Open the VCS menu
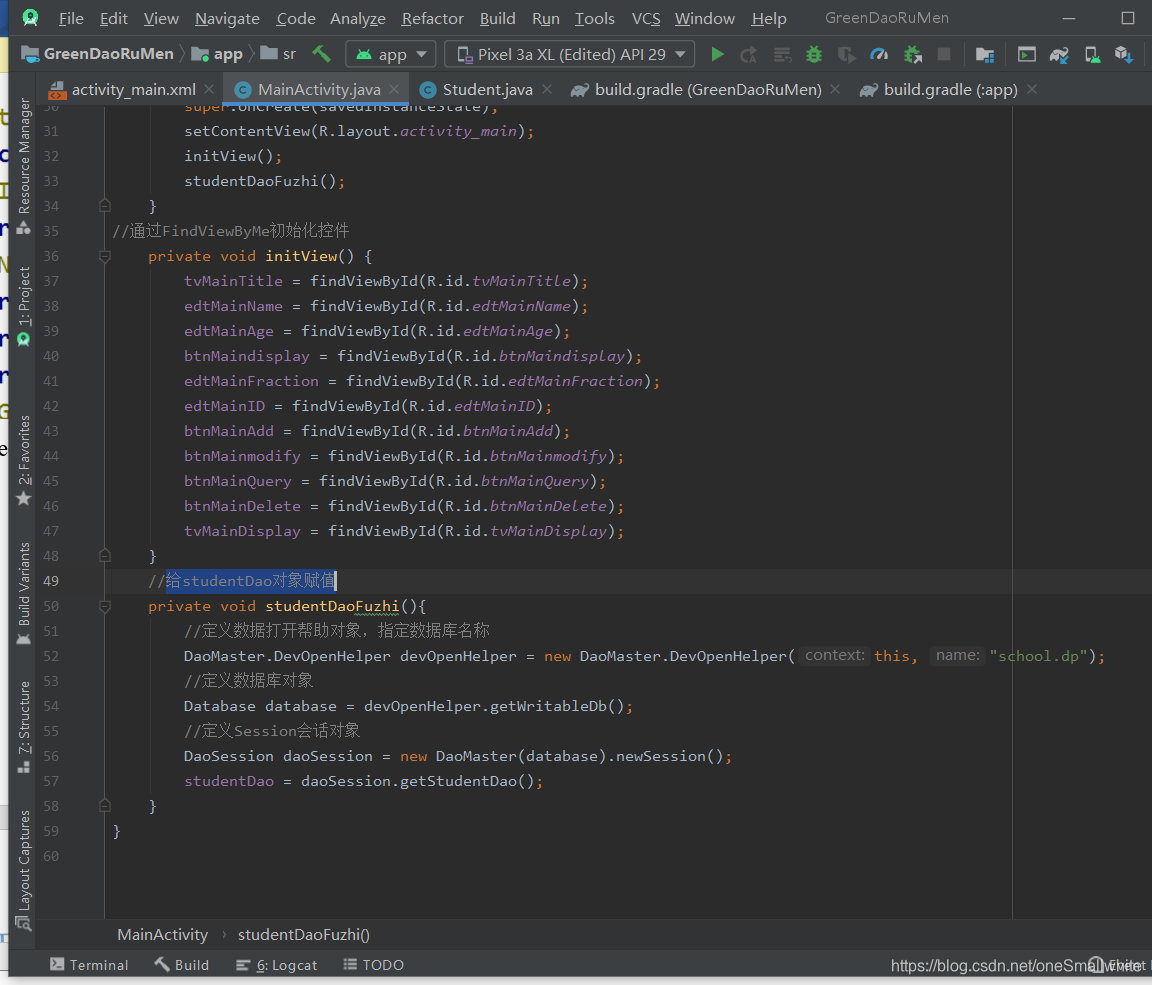1152x985 pixels. tap(646, 18)
